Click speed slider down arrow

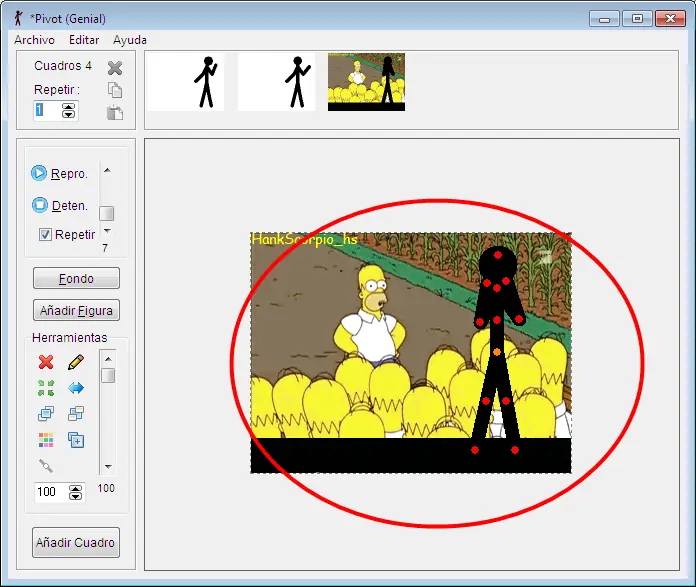click(x=107, y=231)
